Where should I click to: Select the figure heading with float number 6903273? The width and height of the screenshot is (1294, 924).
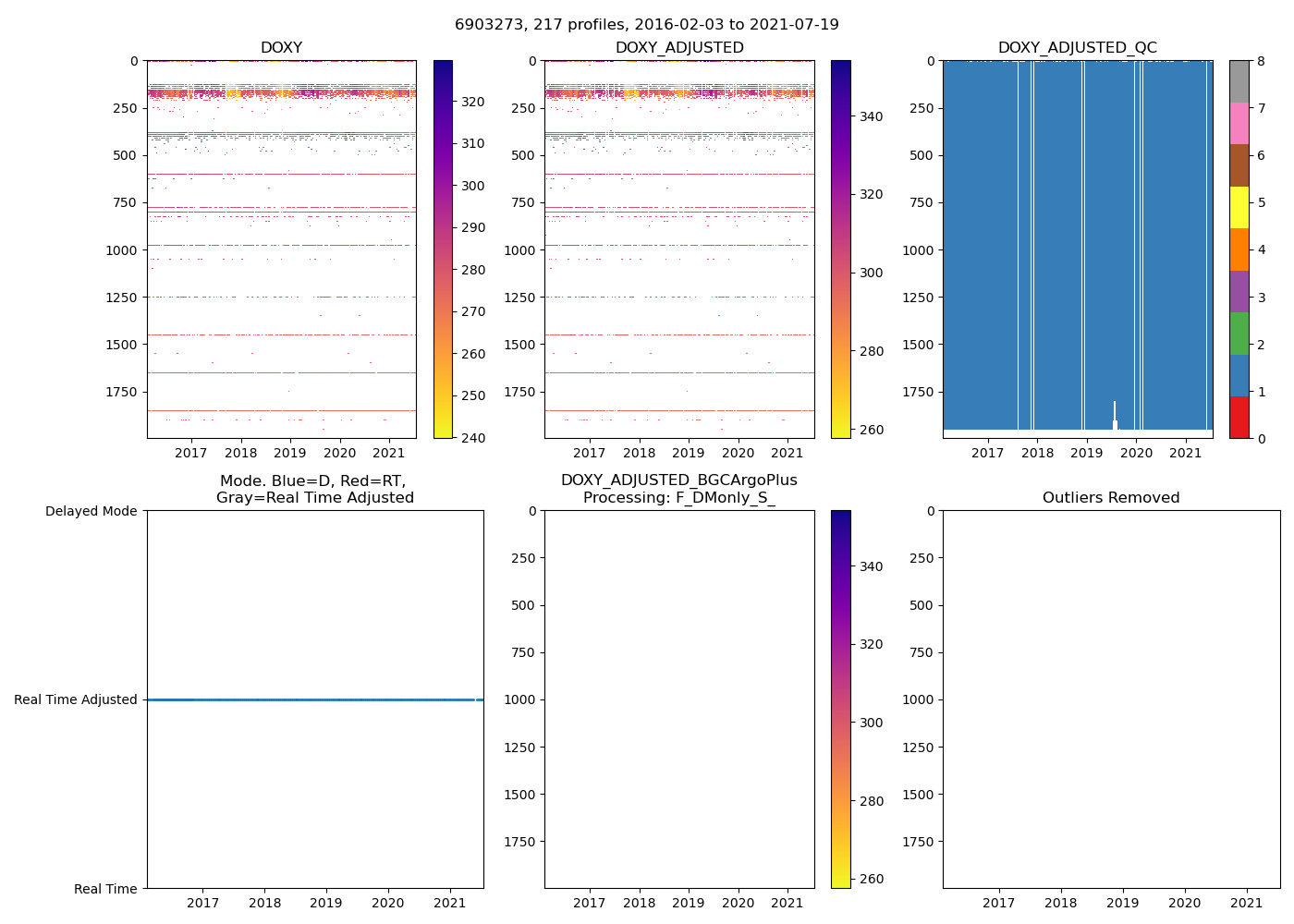[x=647, y=25]
